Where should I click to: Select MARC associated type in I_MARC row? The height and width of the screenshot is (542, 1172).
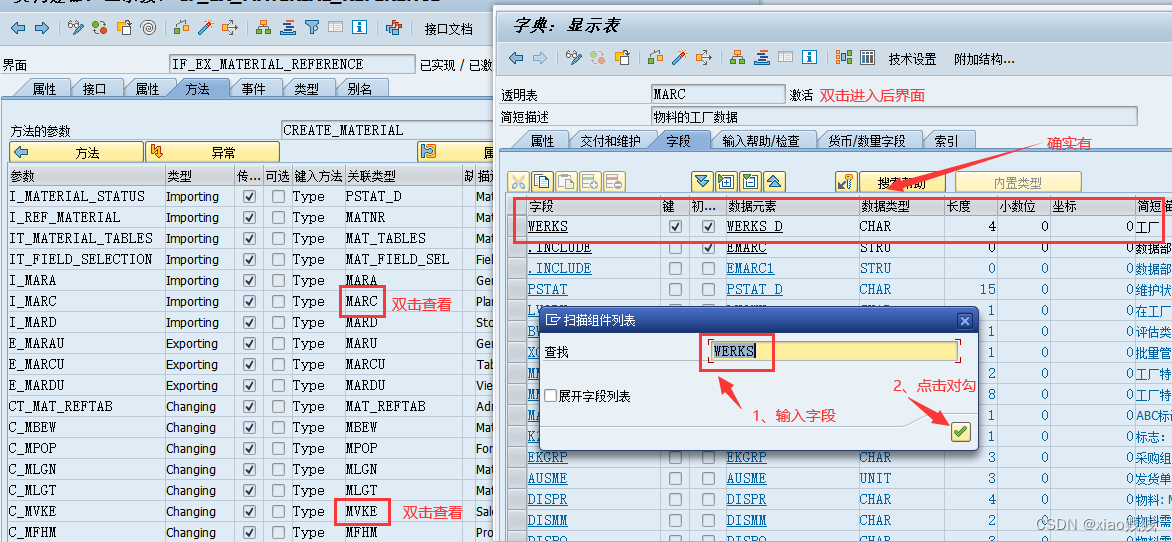362,301
